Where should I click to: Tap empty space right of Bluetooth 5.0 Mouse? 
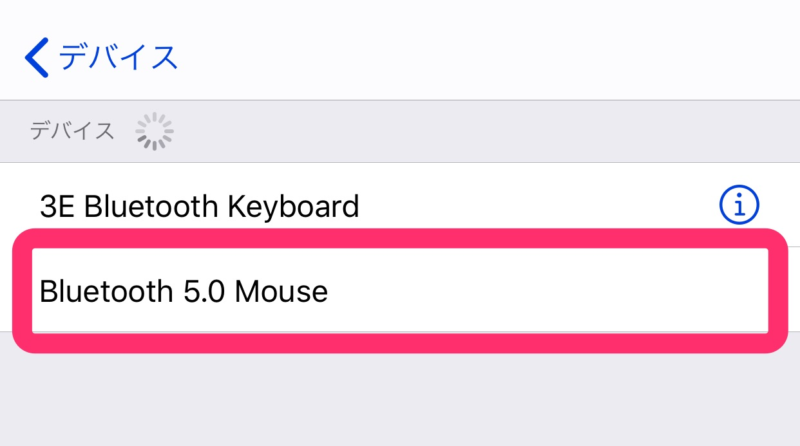[546, 290]
